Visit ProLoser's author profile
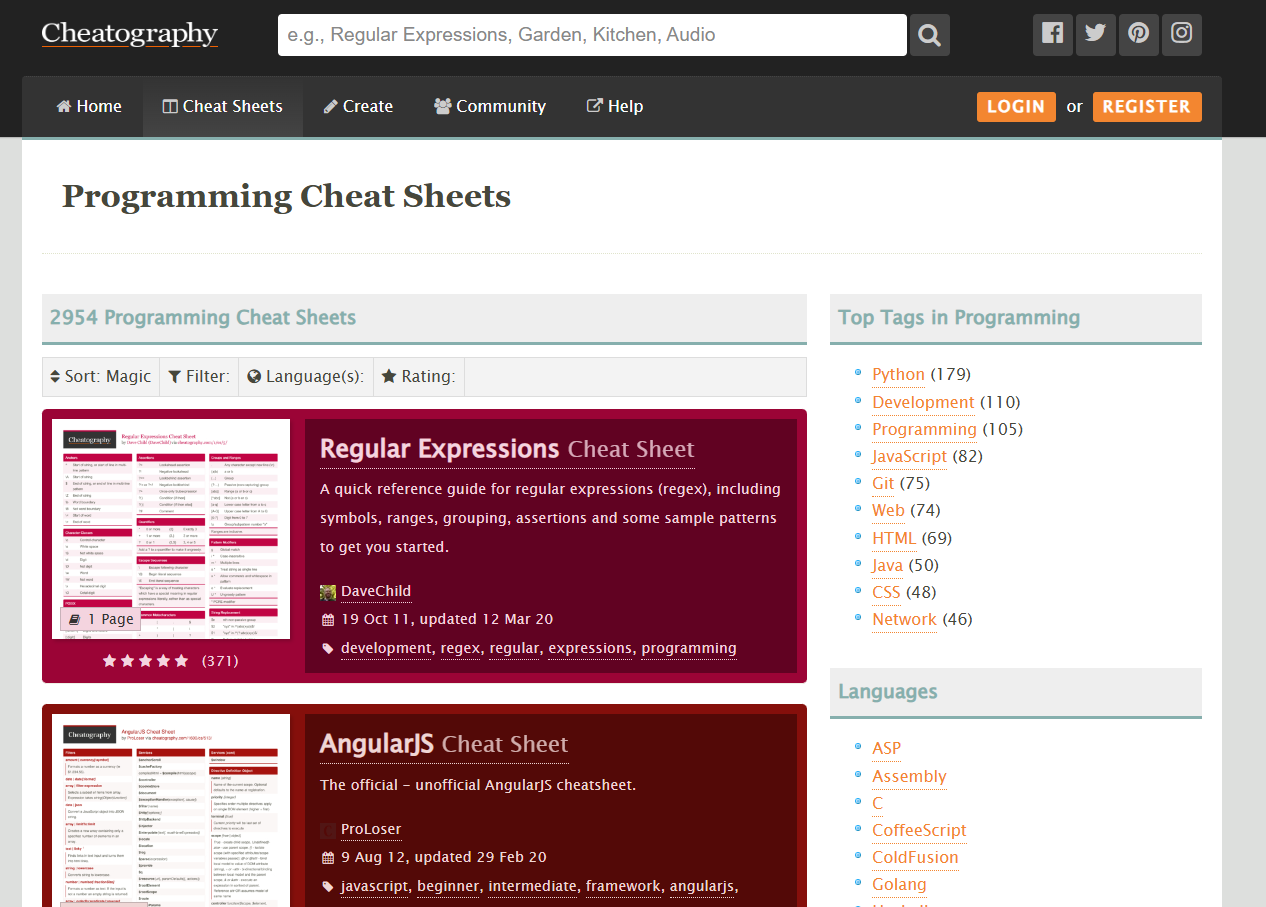Viewport: 1266px width, 907px height. (x=371, y=830)
